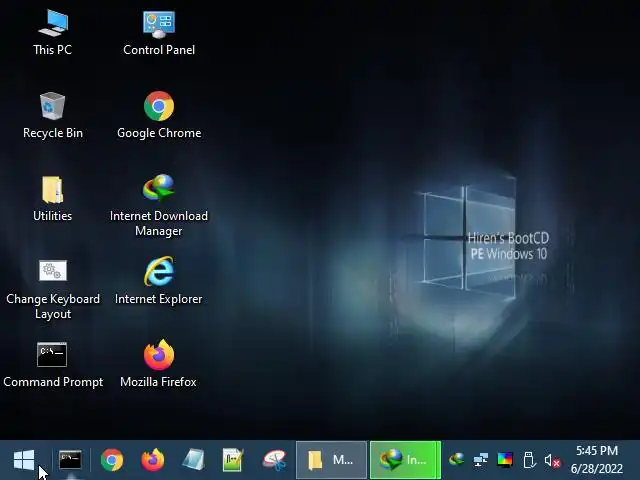Open the green notepad taskbar icon
Screen dimensions: 640x480
[233, 460]
